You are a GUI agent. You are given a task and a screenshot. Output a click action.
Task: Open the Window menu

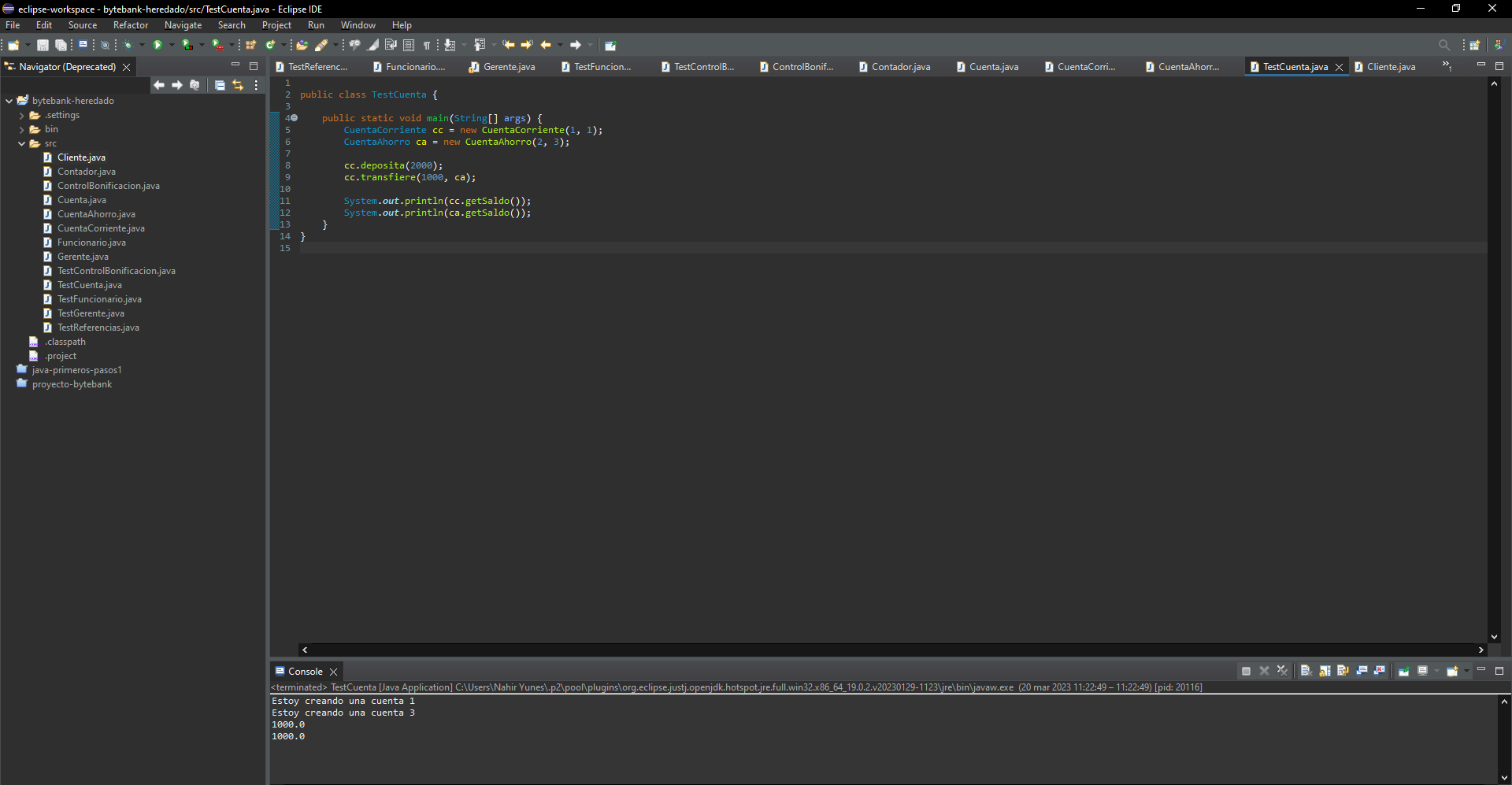358,25
